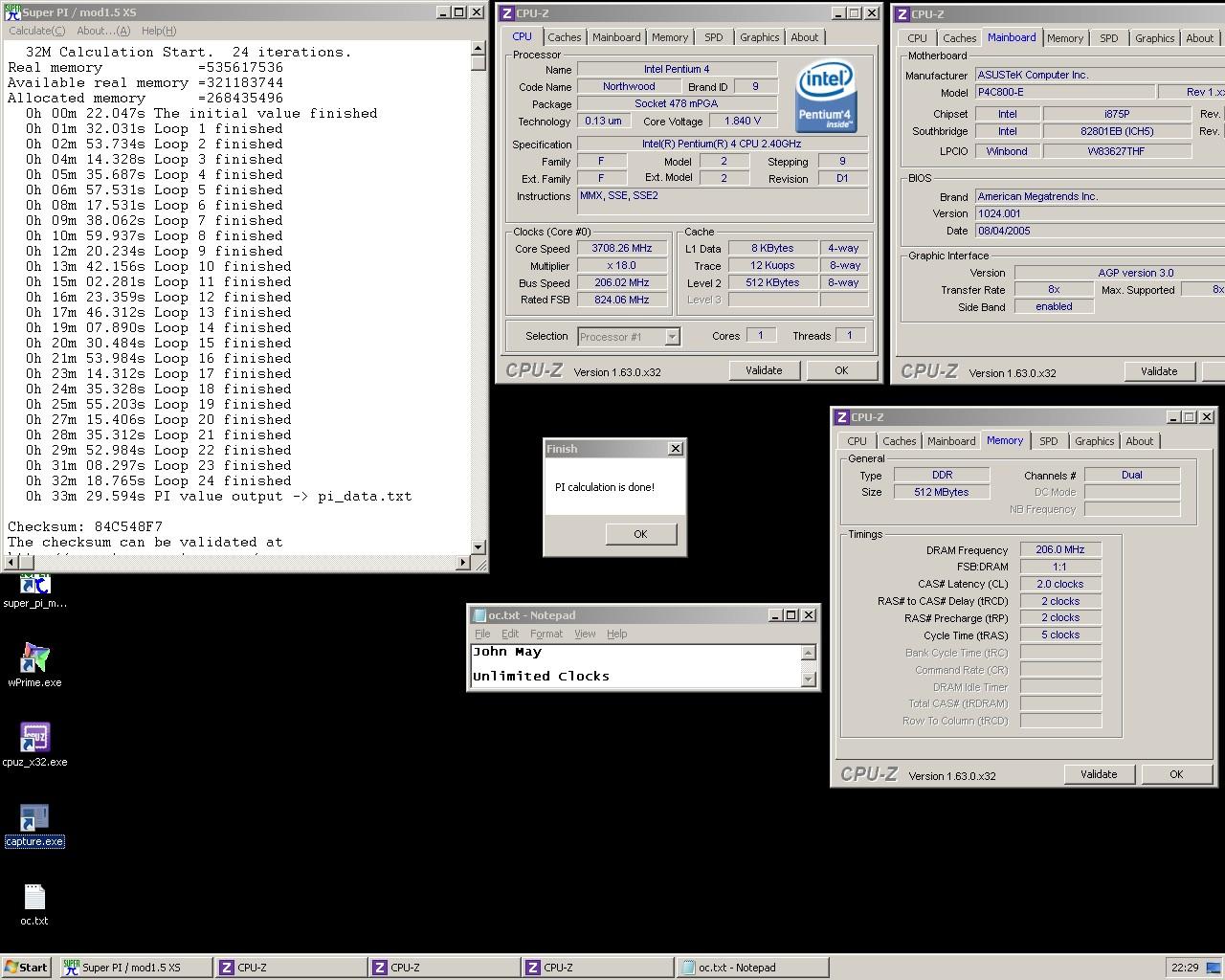
Task: Click the Notepad title bar icon
Action: pos(479,615)
